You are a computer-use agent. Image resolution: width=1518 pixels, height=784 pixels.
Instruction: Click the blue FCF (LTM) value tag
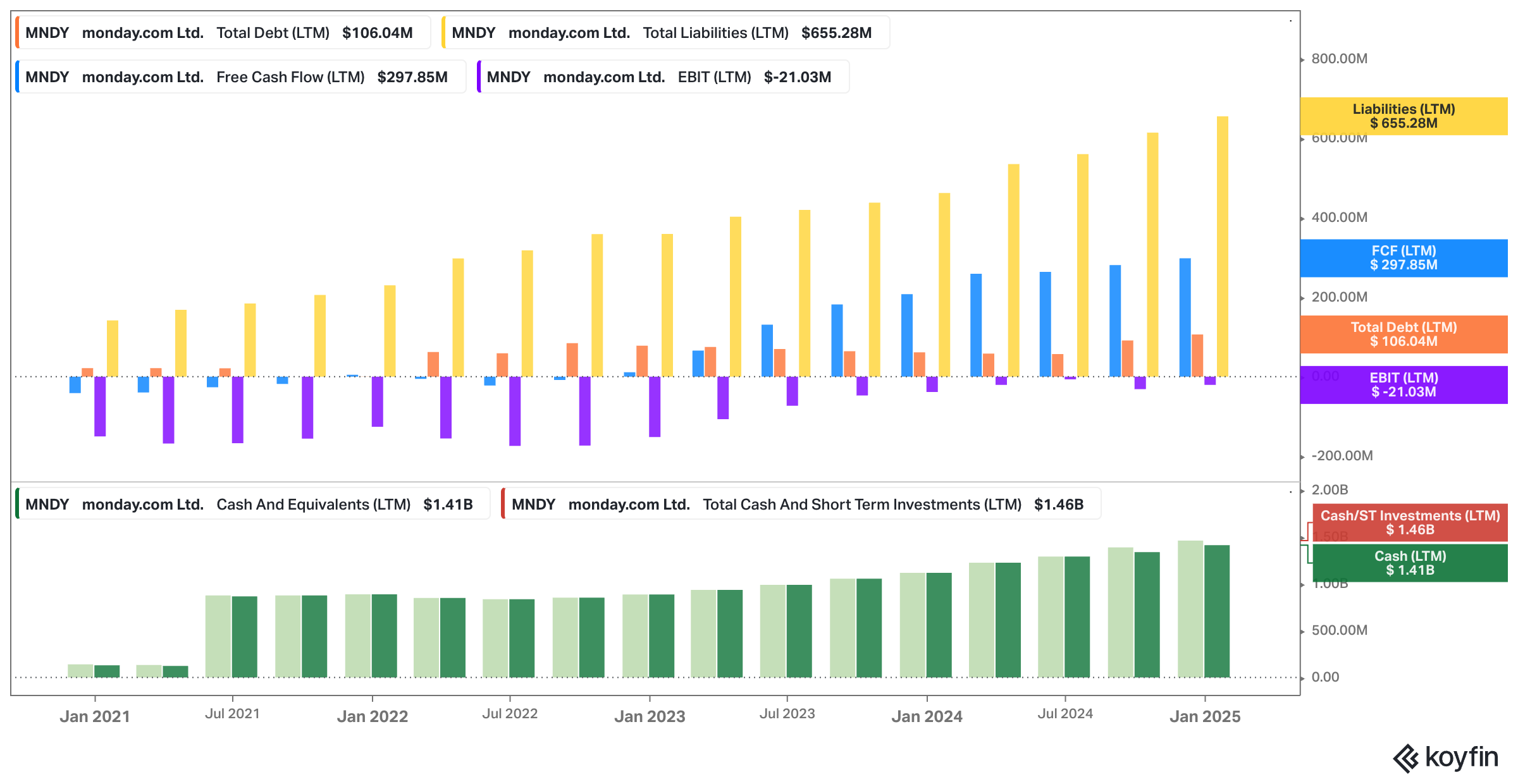pyautogui.click(x=1404, y=258)
